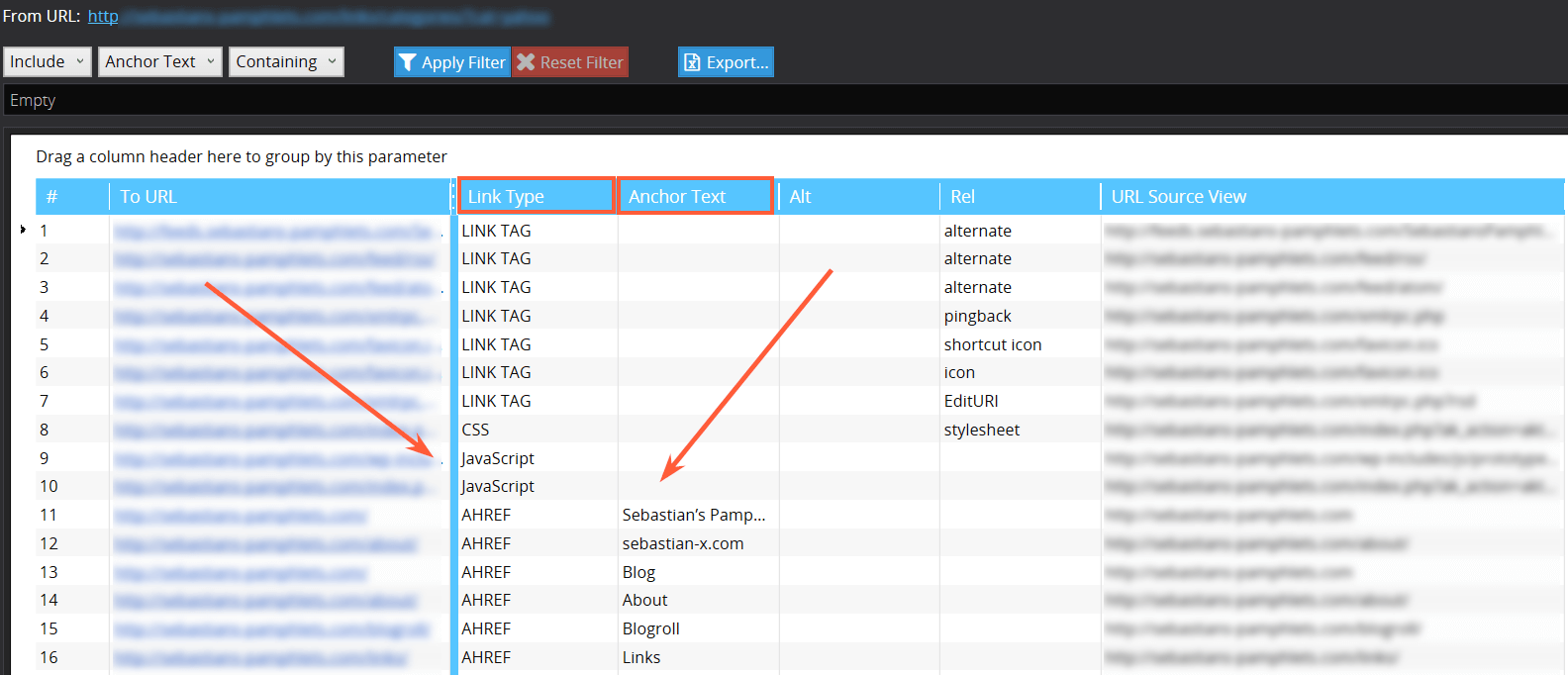Select the 'Sebastian's Pamp...' anchor text cell

pyautogui.click(x=698, y=515)
